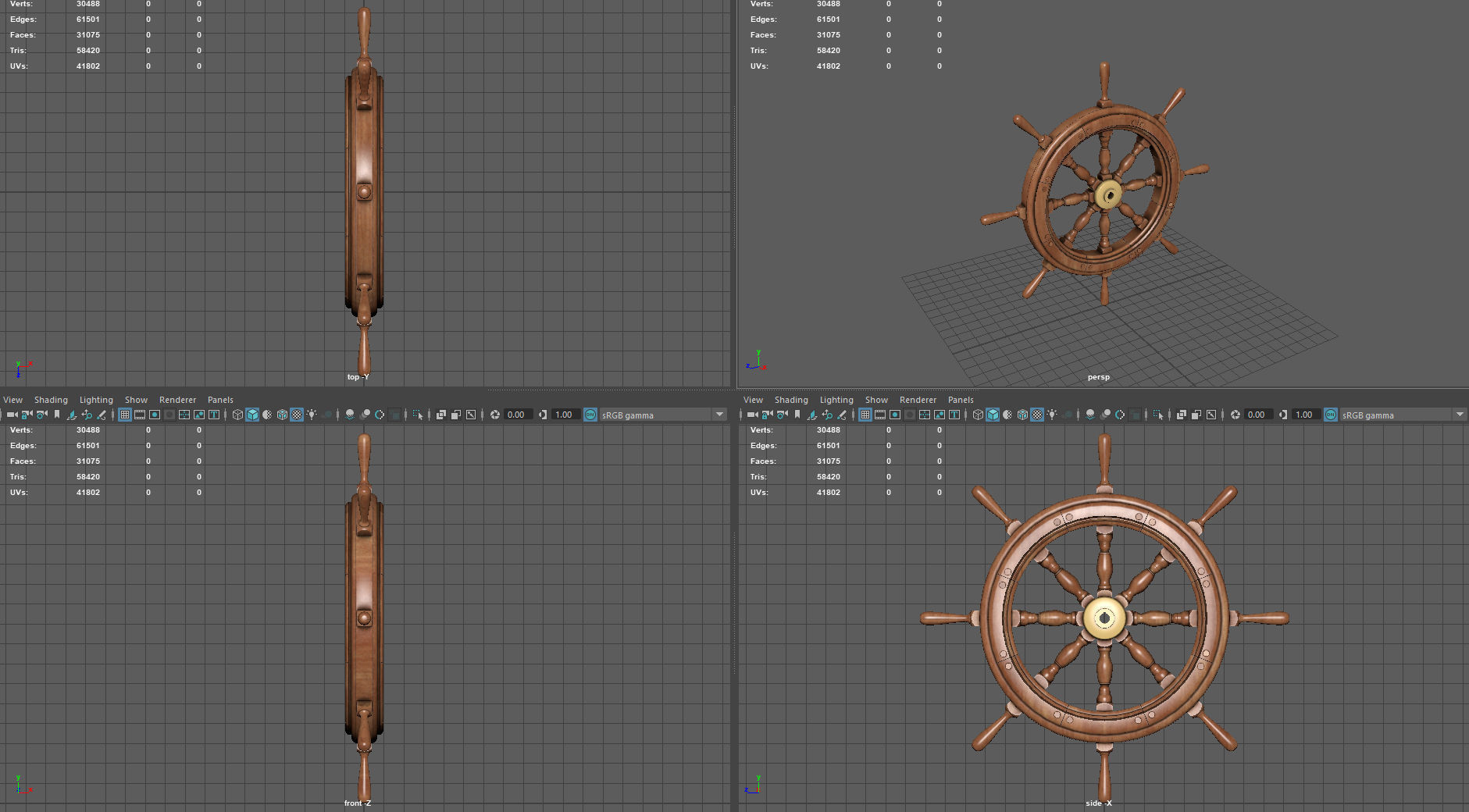Click the 'side -X' view label
Viewport: 1469px width, 812px height.
(x=1098, y=803)
